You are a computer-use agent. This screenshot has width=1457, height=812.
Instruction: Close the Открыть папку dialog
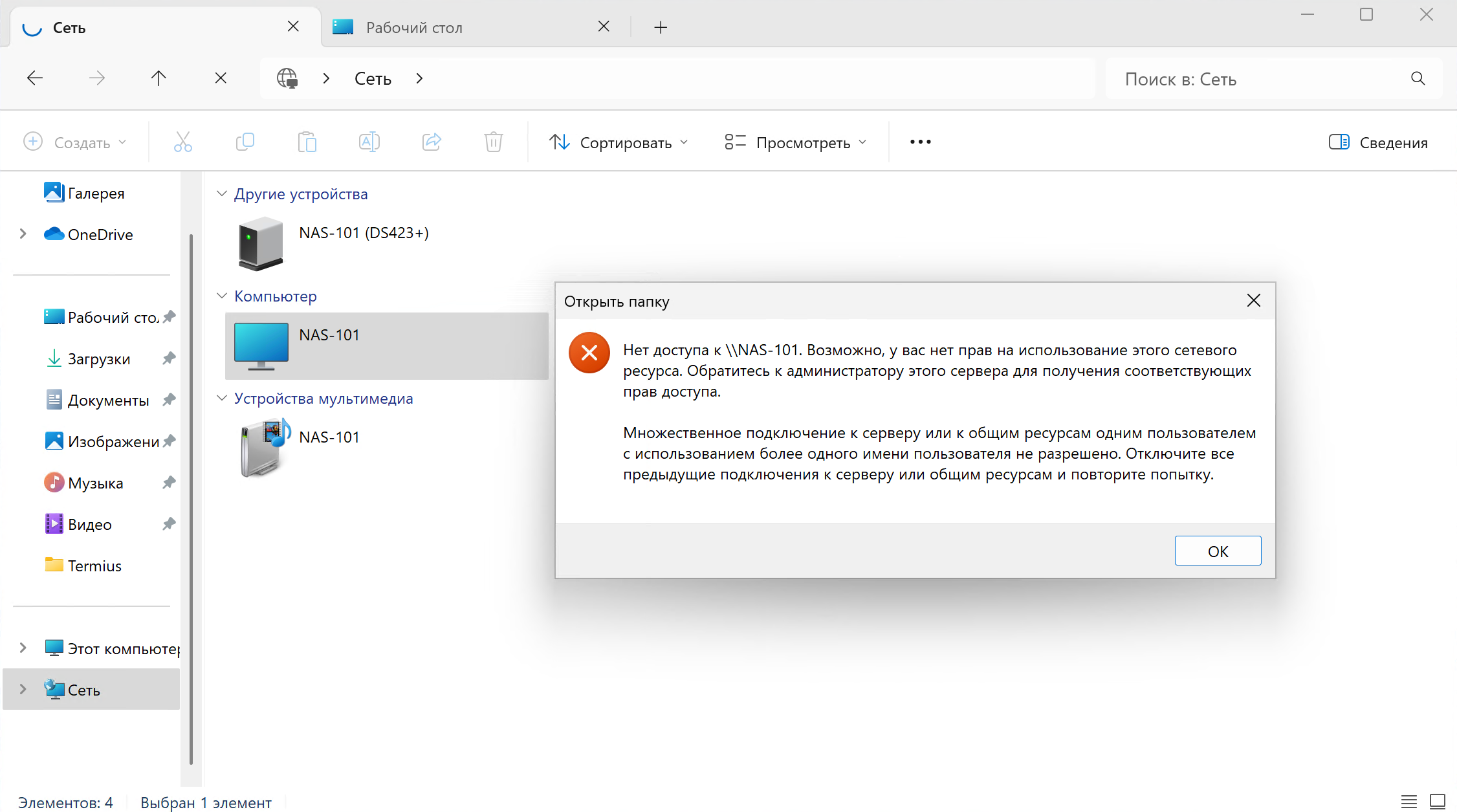1253,300
